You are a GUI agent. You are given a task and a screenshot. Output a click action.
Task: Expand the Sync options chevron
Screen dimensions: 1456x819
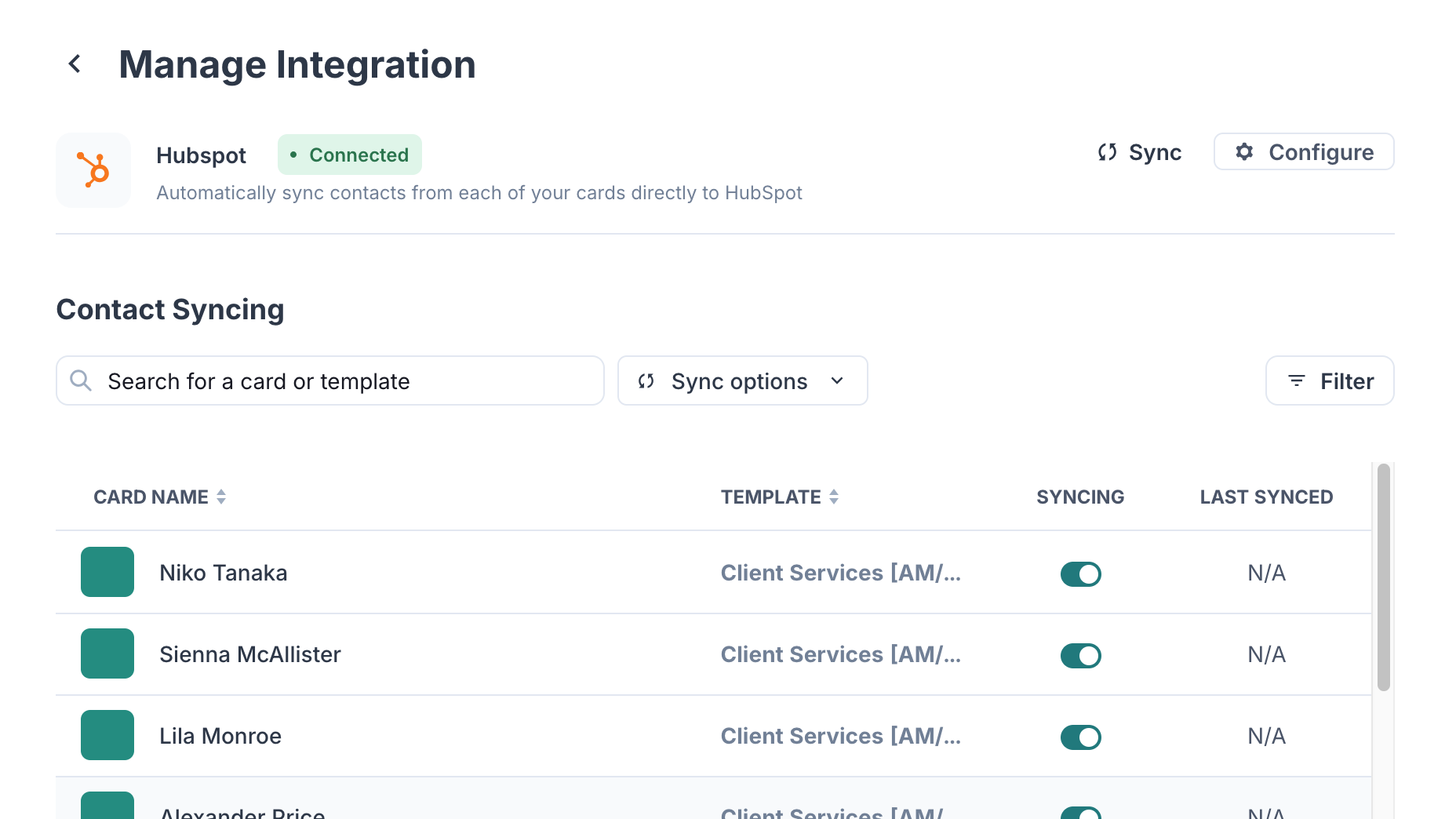tap(837, 381)
